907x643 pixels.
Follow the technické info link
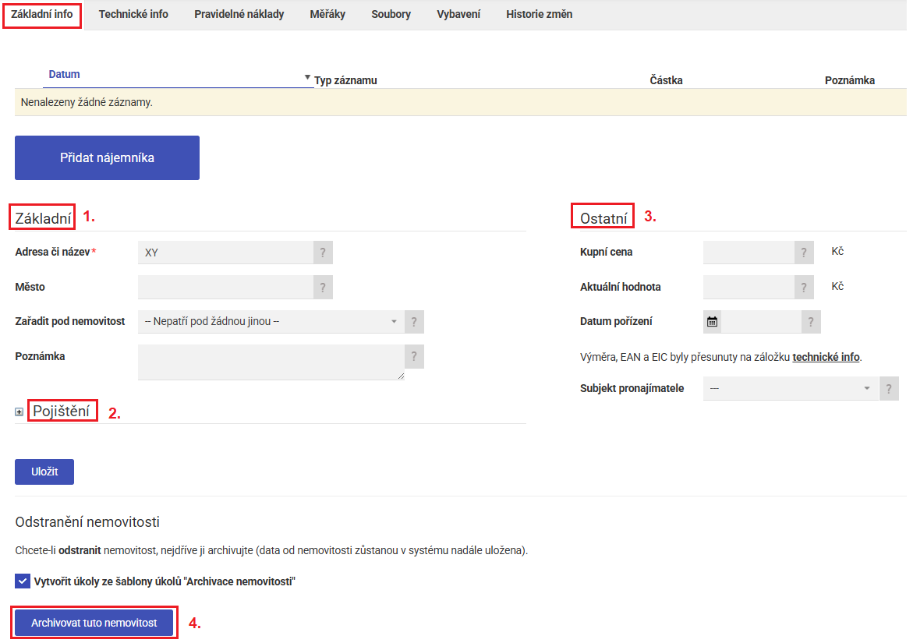coord(825,357)
